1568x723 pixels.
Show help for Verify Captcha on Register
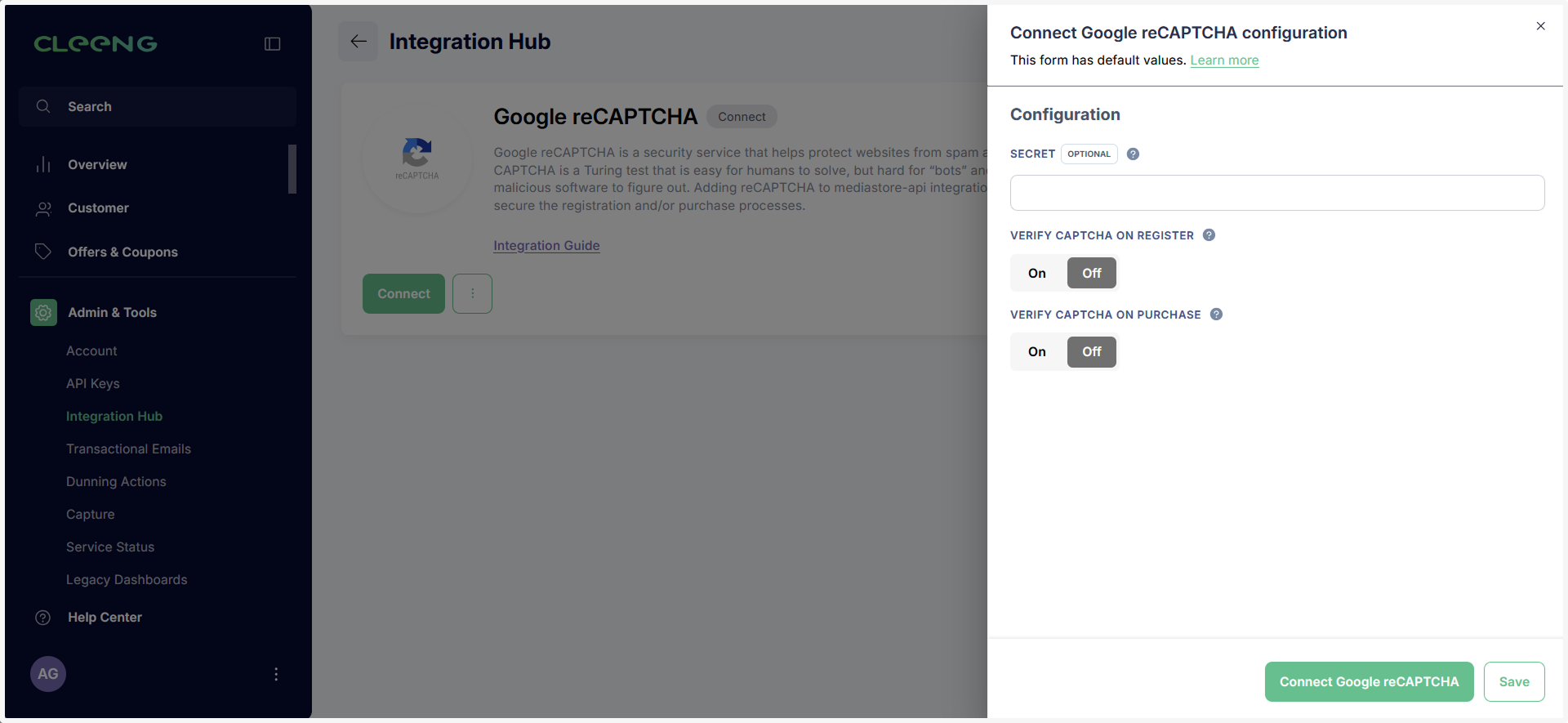[1209, 235]
